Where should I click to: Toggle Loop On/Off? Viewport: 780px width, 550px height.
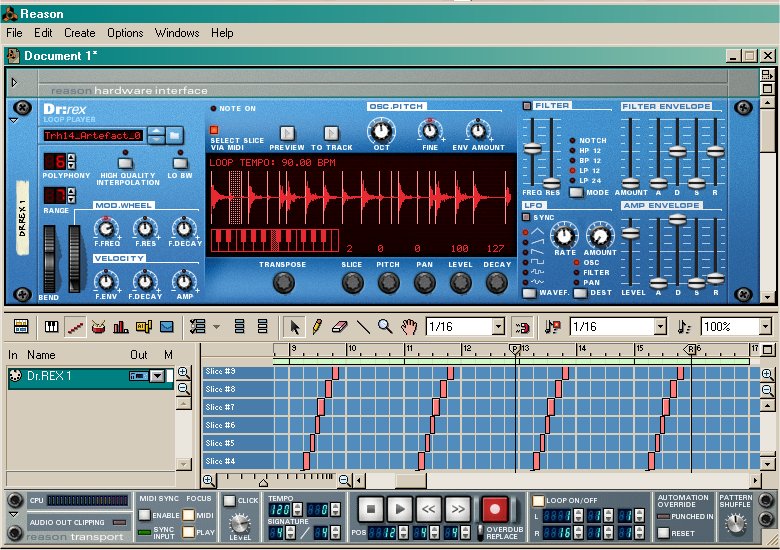[538, 501]
